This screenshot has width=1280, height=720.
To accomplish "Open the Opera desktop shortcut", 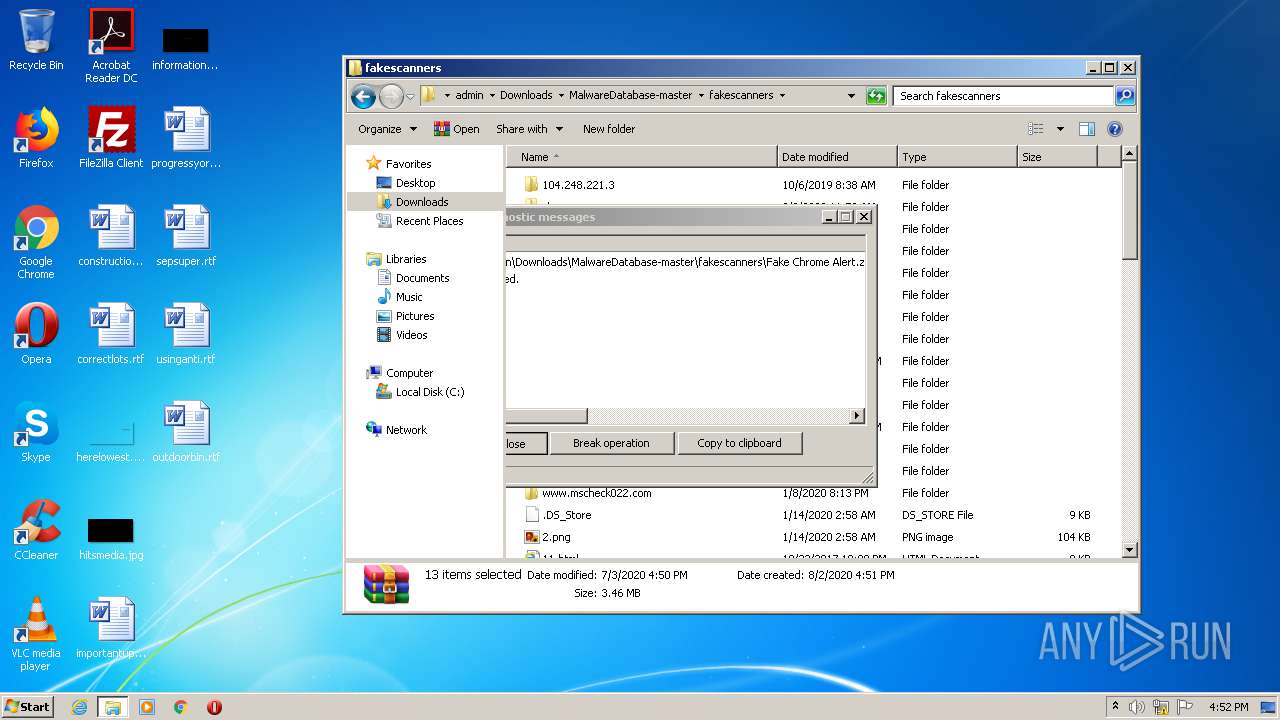I will (36, 334).
